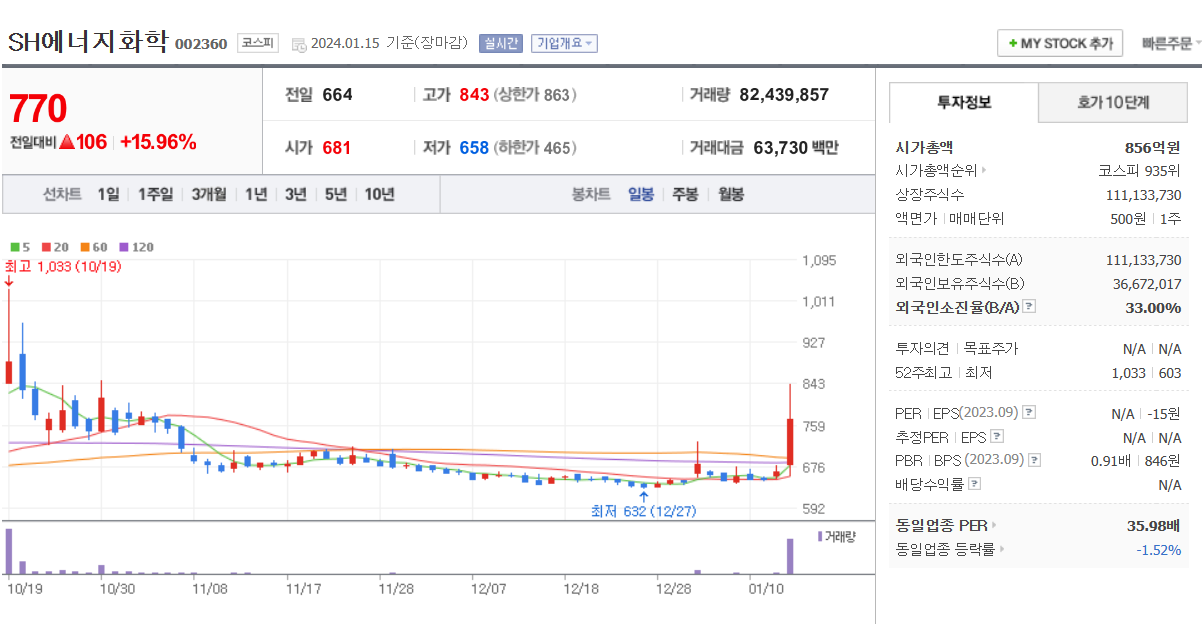Image resolution: width=1203 pixels, height=624 pixels.
Task: Click the 저가 value 658
Action: coord(474,148)
